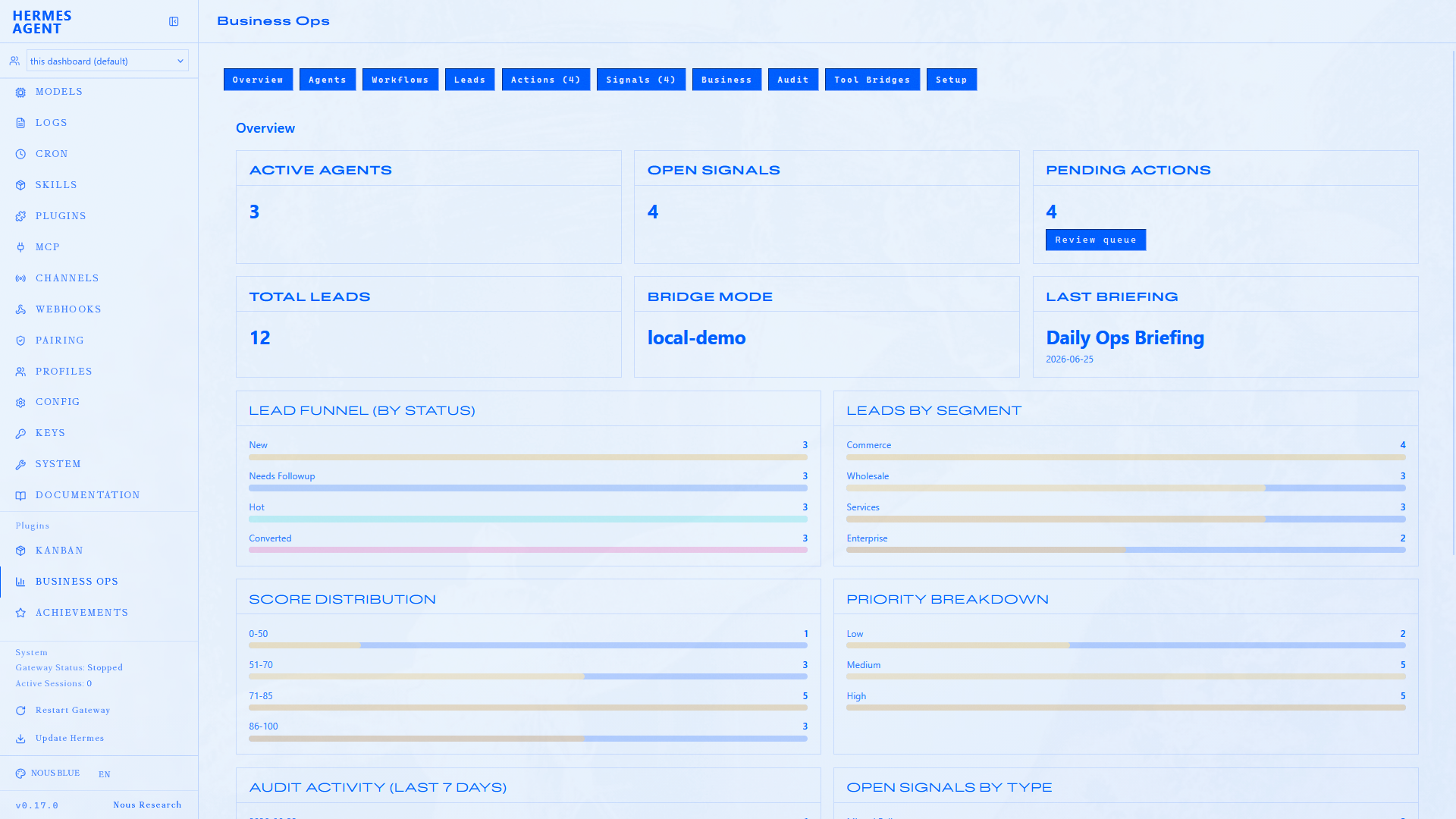The image size is (1456, 819).
Task: Switch to the Agents tab
Action: (x=328, y=80)
